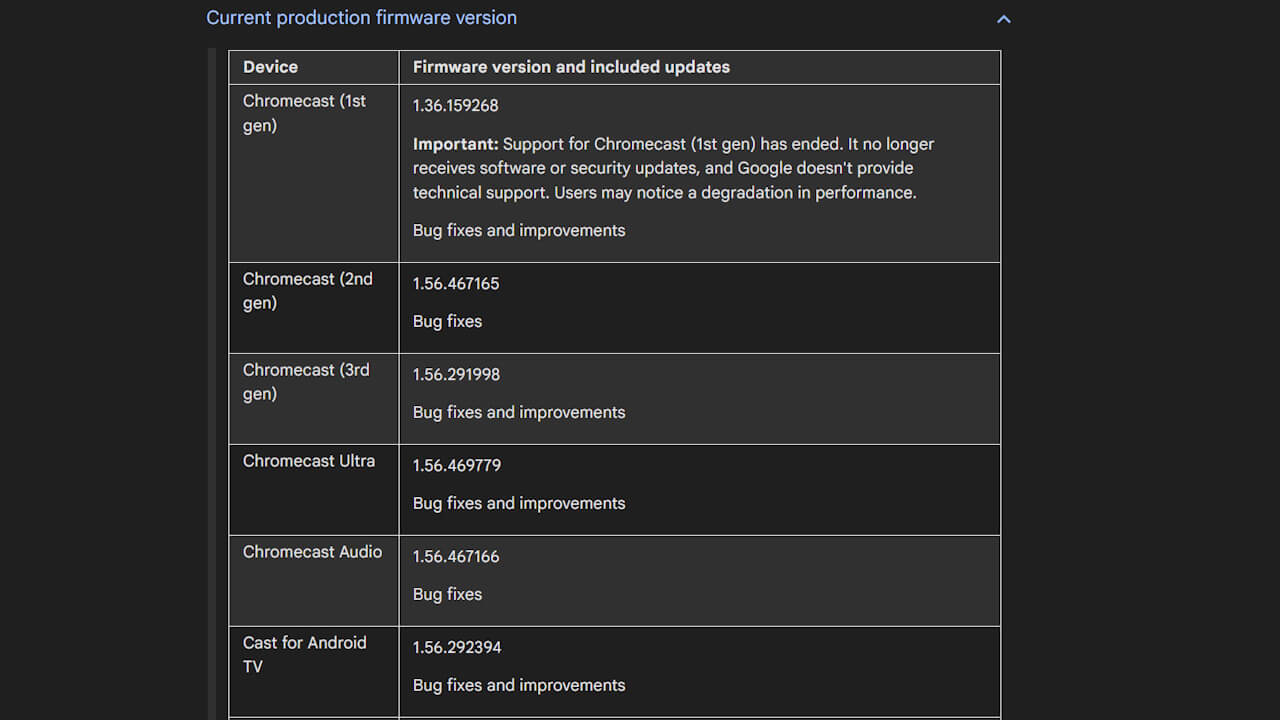
Task: Click firmware version 1.56.292394
Action: [457, 647]
